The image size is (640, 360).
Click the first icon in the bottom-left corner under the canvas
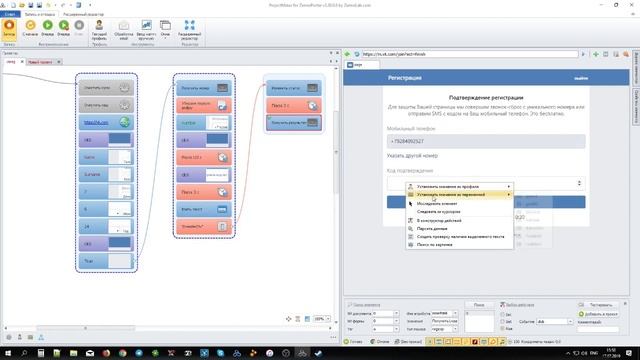[x=9, y=337]
